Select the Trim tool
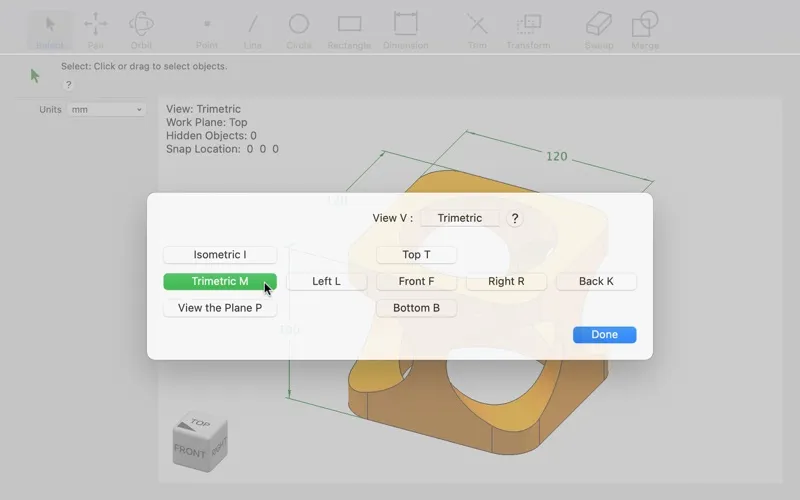800x500 pixels. tap(477, 32)
